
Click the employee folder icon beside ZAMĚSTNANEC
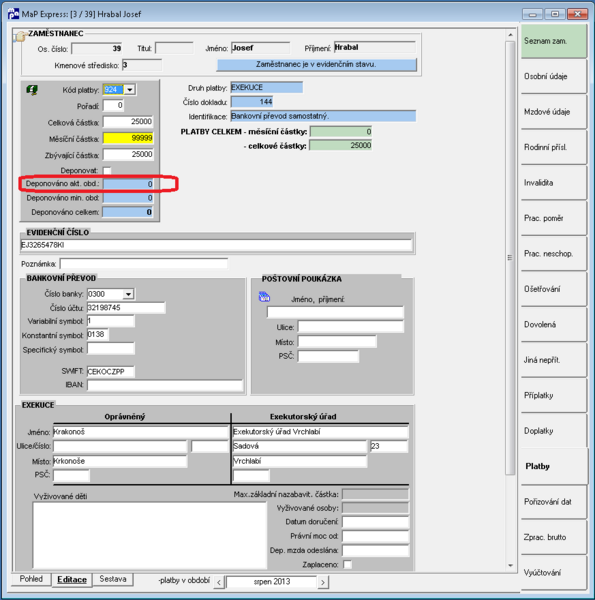[19, 36]
